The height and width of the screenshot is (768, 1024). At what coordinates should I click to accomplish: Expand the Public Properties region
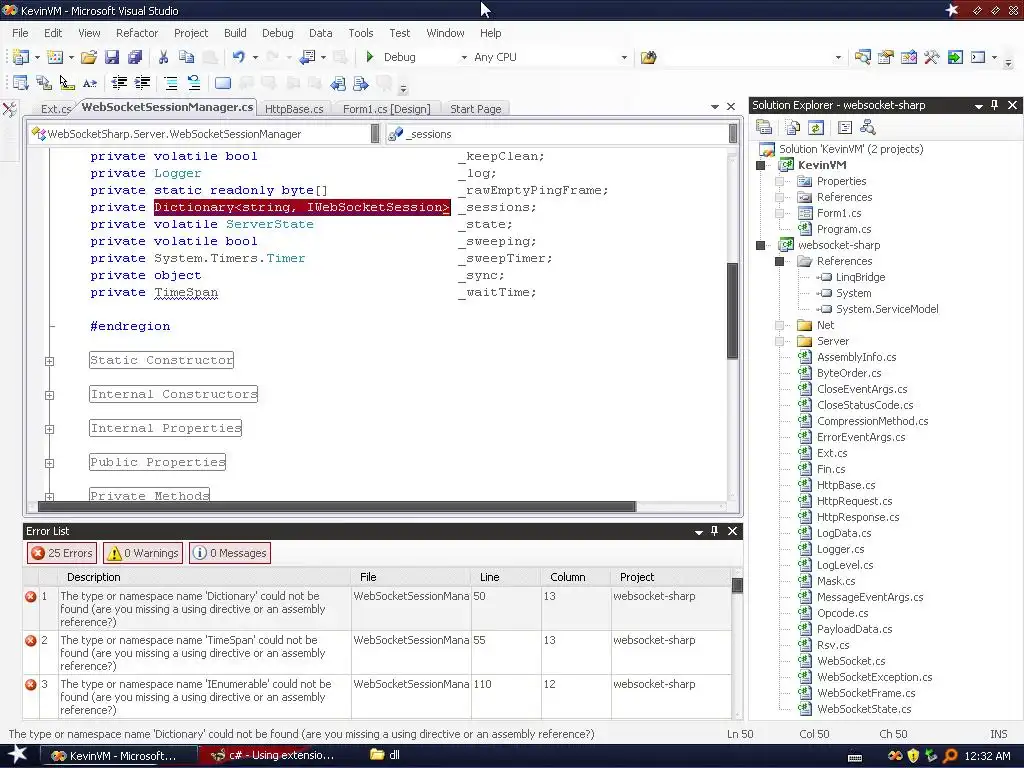point(50,463)
